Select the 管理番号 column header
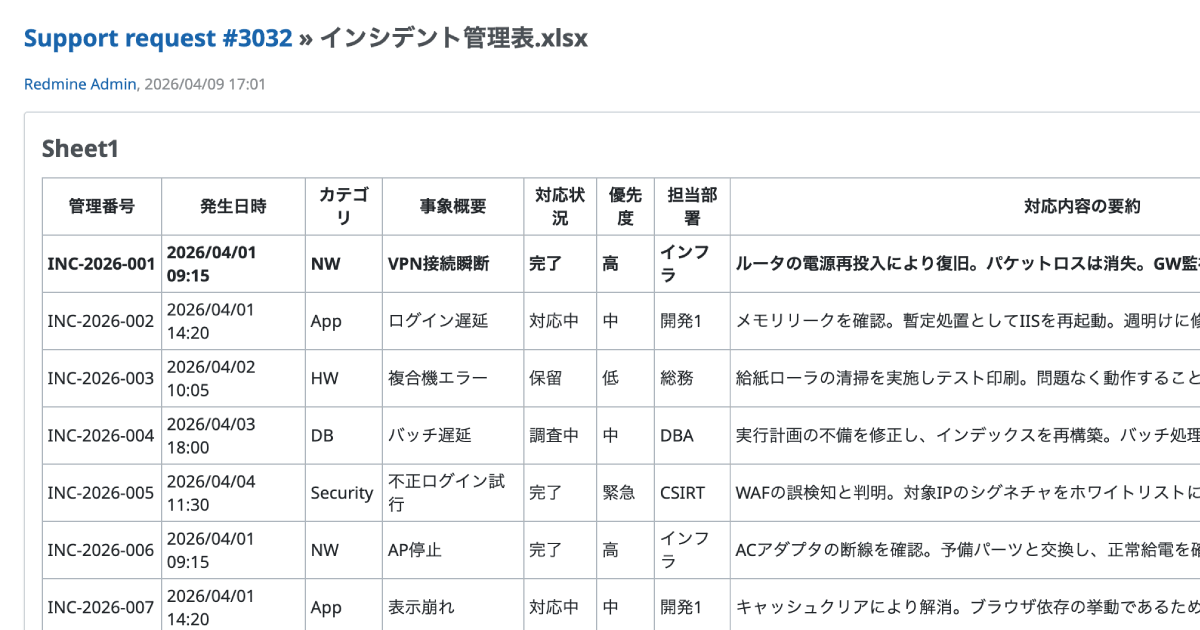The width and height of the screenshot is (1200, 630). (101, 206)
